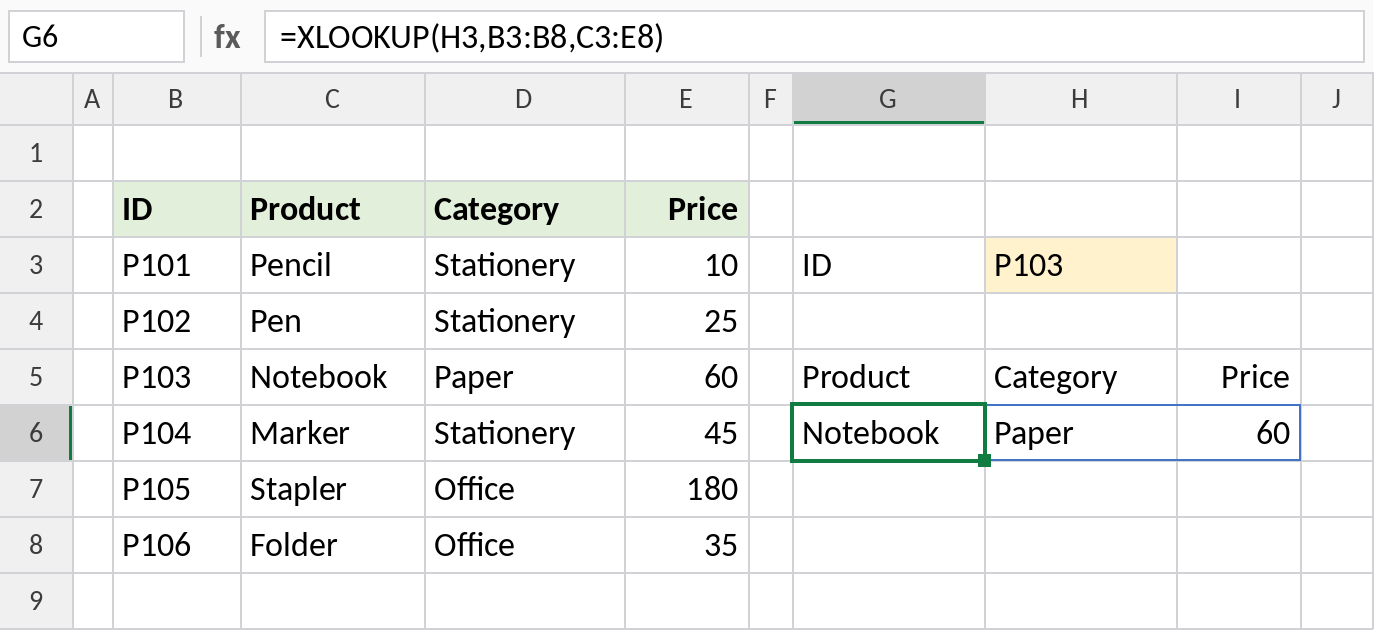This screenshot has width=1374, height=630.
Task: Select the Stapler product cell
Action: click(x=333, y=489)
